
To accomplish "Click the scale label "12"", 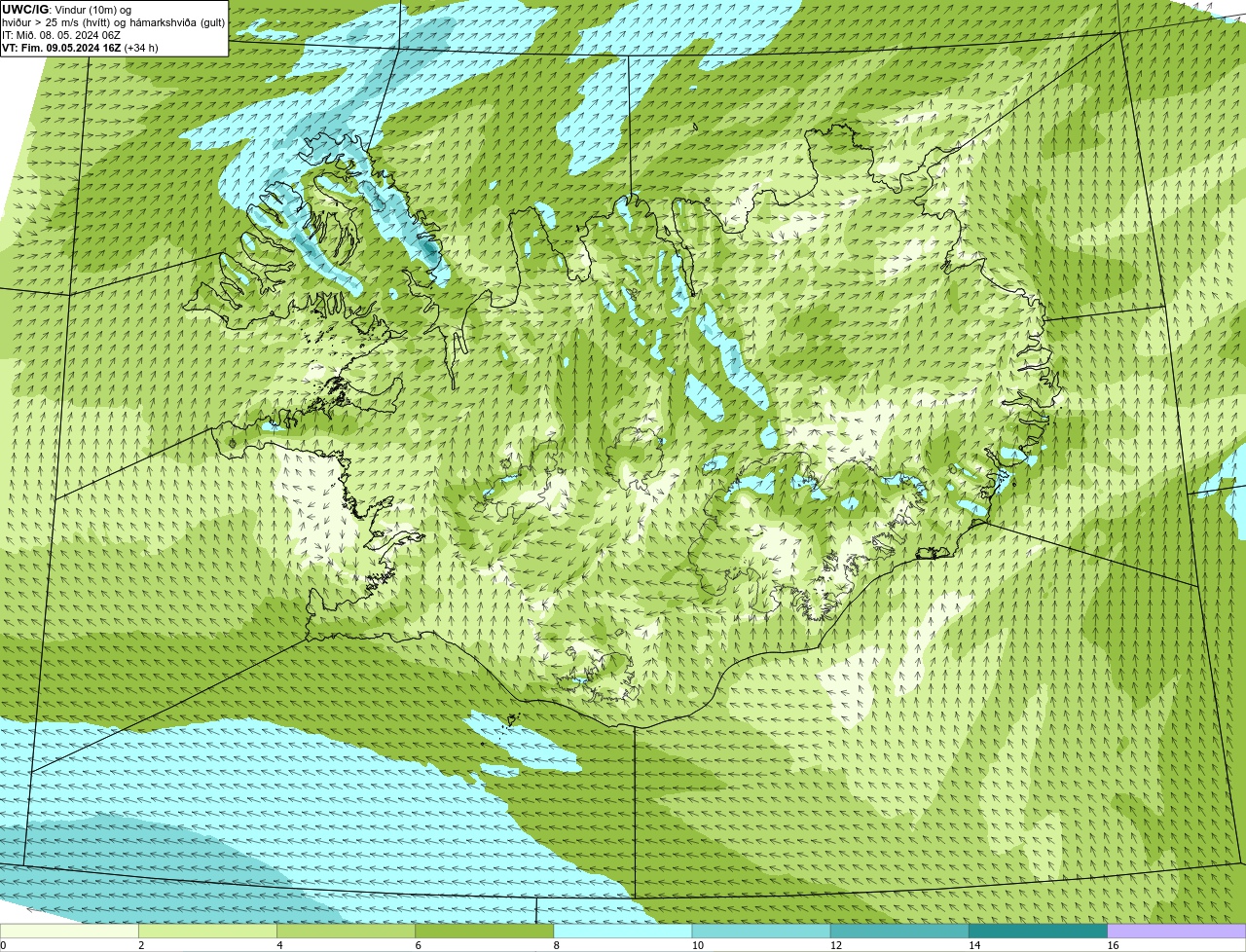I will [836, 945].
